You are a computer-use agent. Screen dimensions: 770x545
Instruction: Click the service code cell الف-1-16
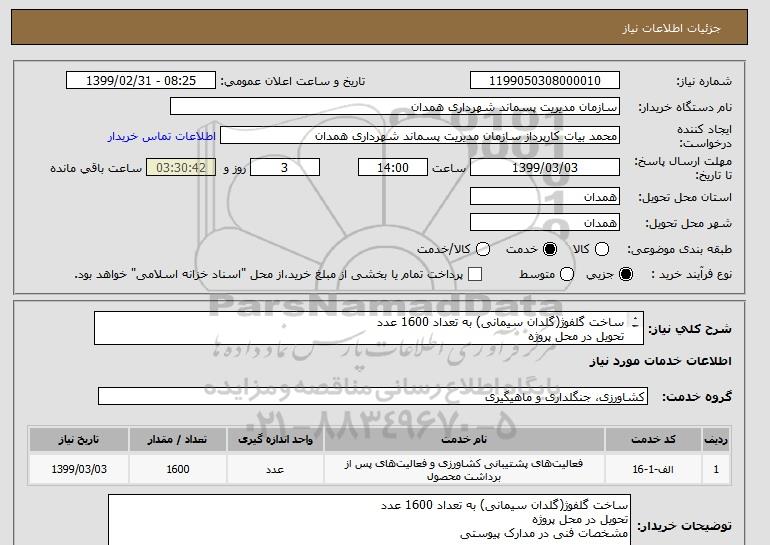pos(653,469)
